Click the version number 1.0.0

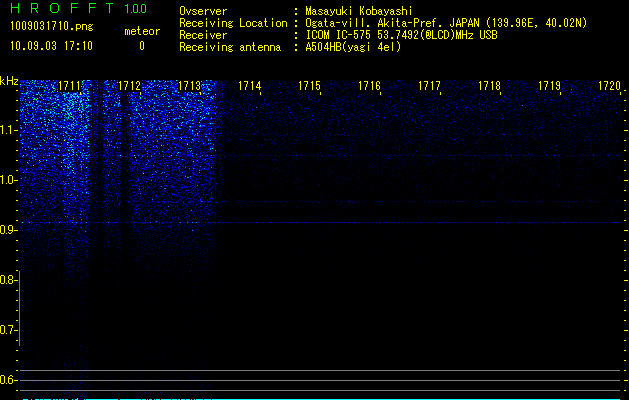(136, 9)
